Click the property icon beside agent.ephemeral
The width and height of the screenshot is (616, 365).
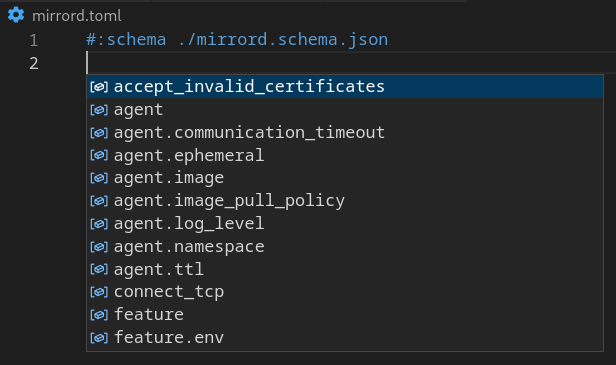tap(99, 155)
